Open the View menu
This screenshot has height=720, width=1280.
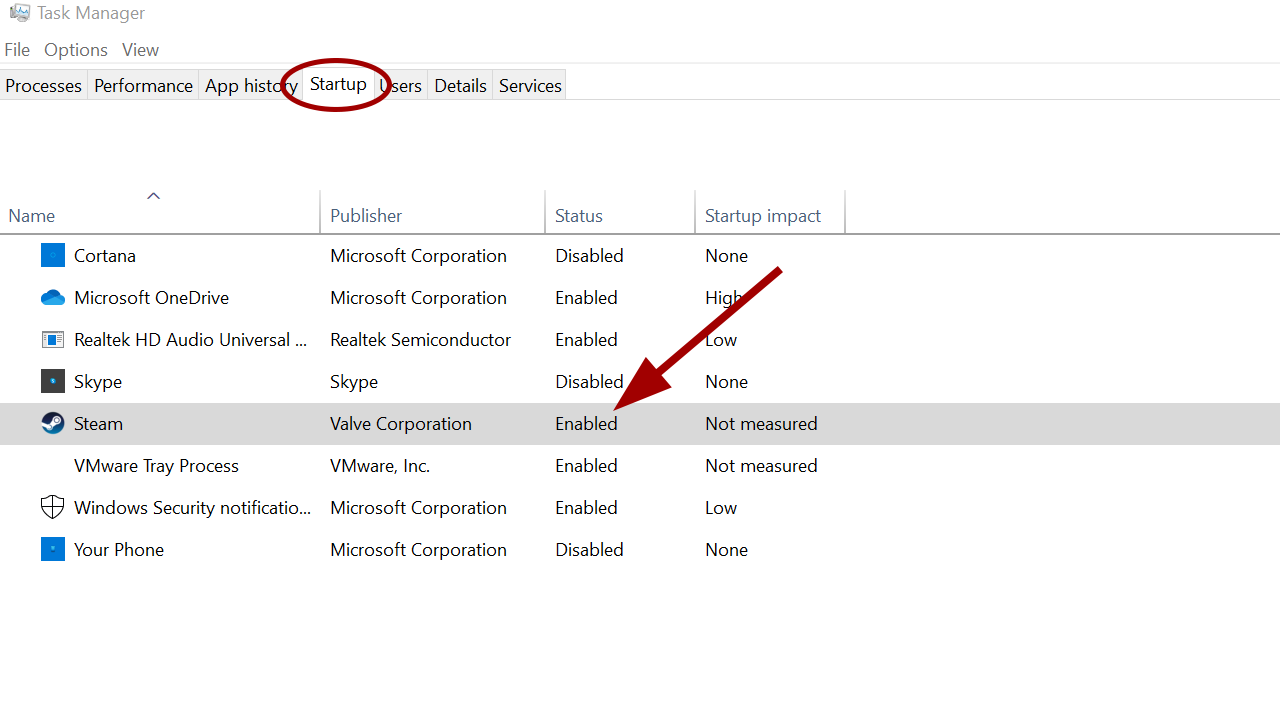(140, 50)
